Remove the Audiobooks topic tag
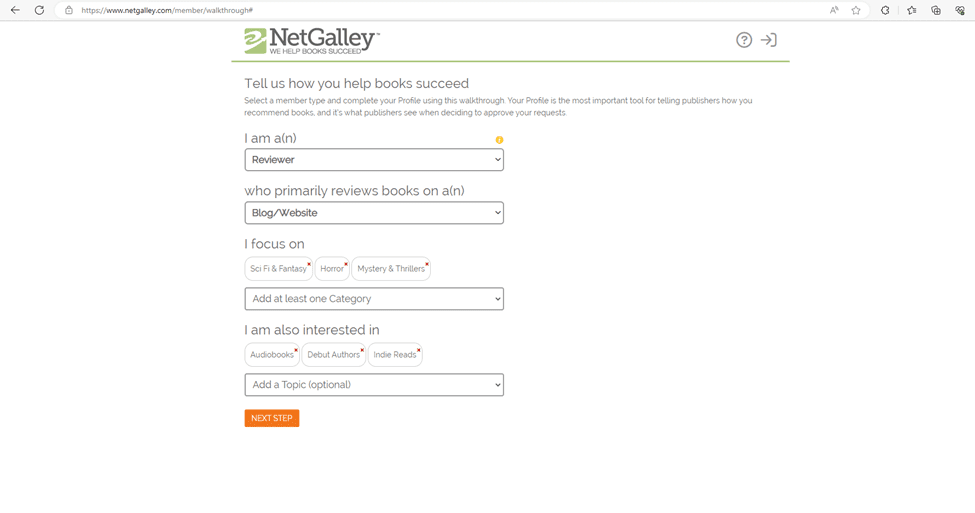This screenshot has height=513, width=975. coord(296,350)
